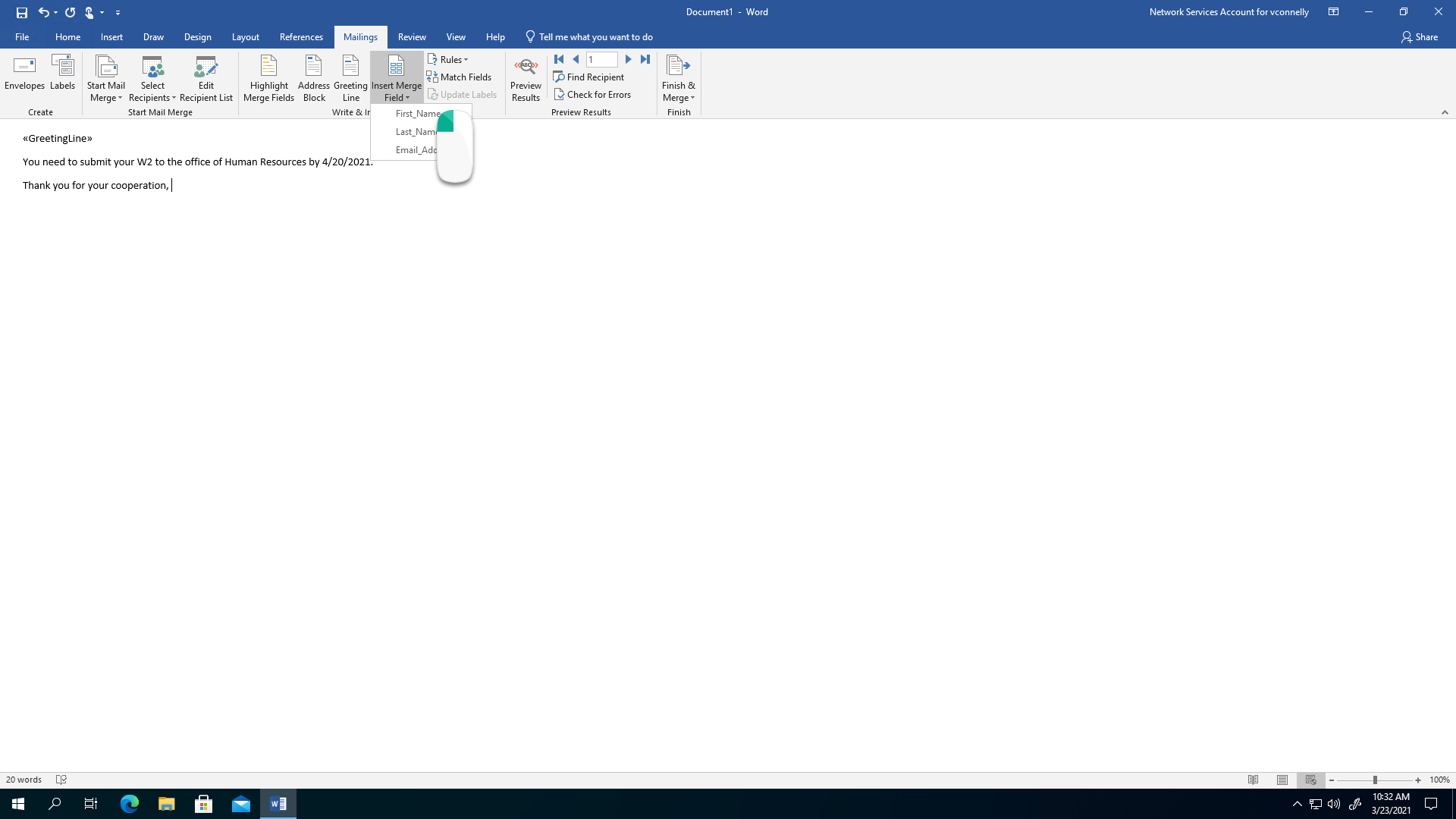
Task: Adjust the zoom slider handle
Action: pos(1375,780)
